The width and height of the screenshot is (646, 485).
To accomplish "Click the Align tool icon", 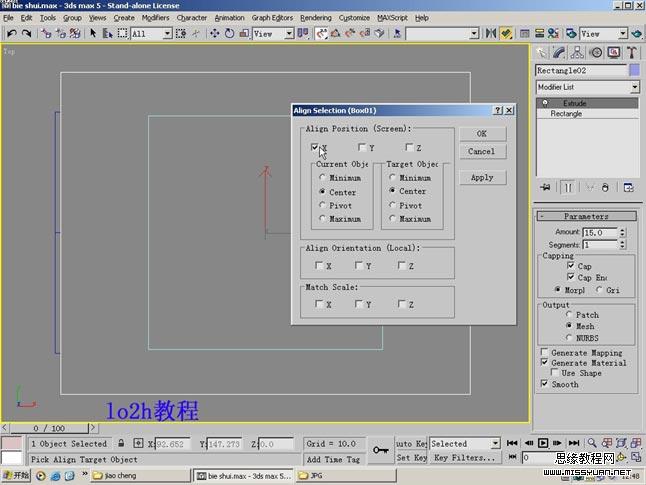I will click(506, 33).
